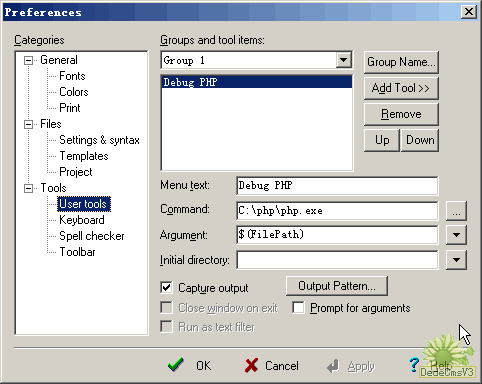Select Colors category
This screenshot has height=384, width=482.
tap(74, 92)
